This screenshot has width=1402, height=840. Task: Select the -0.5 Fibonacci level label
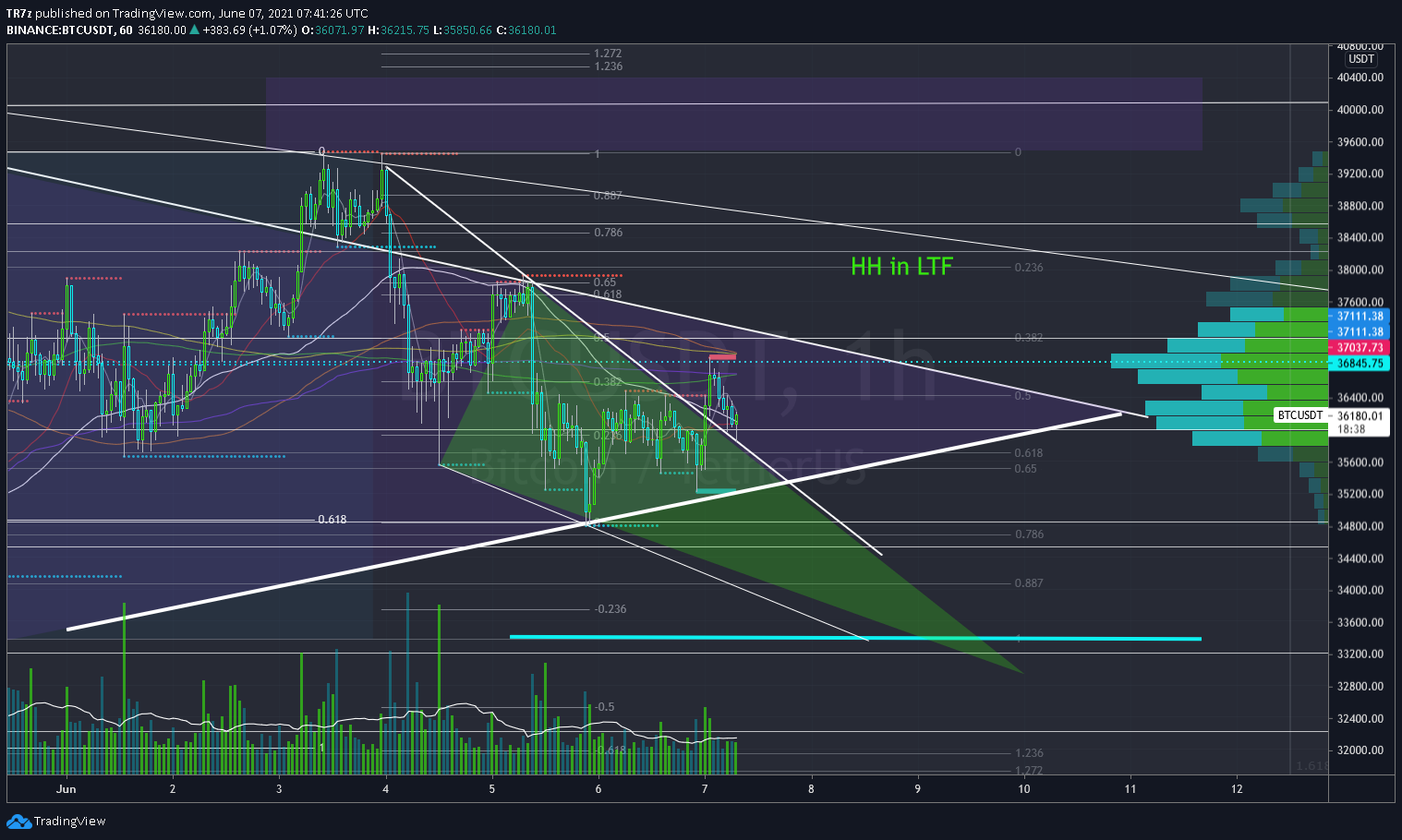coord(604,707)
